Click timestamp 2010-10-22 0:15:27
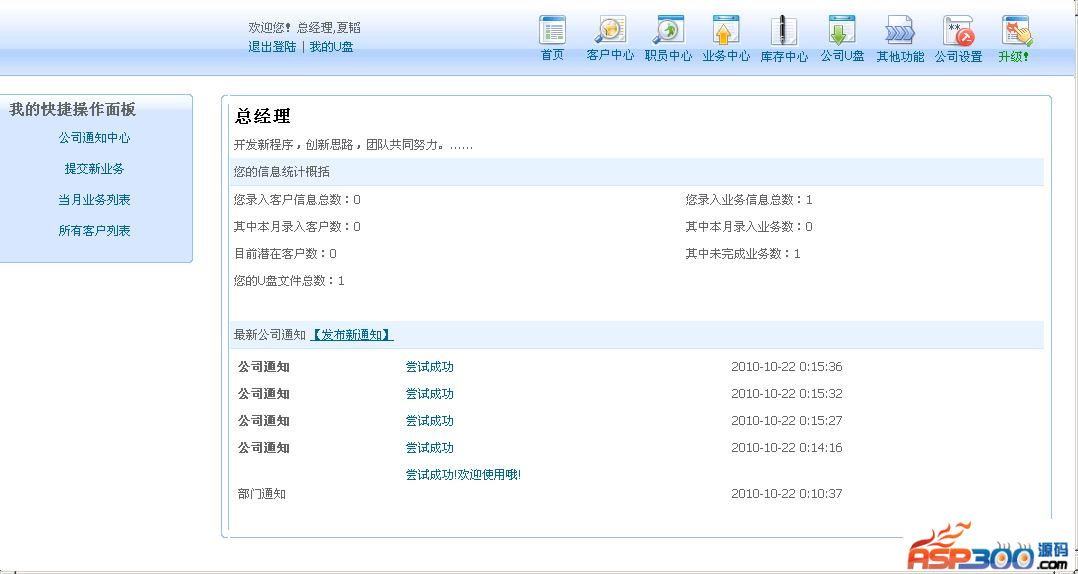 point(786,420)
